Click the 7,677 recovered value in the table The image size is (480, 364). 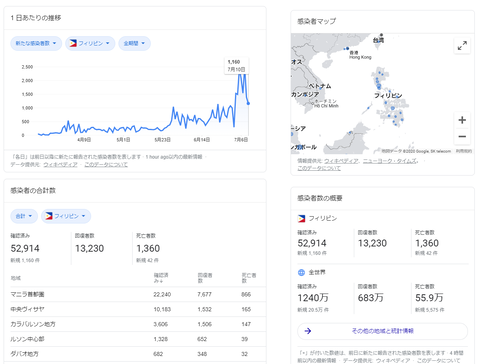pyautogui.click(x=204, y=294)
